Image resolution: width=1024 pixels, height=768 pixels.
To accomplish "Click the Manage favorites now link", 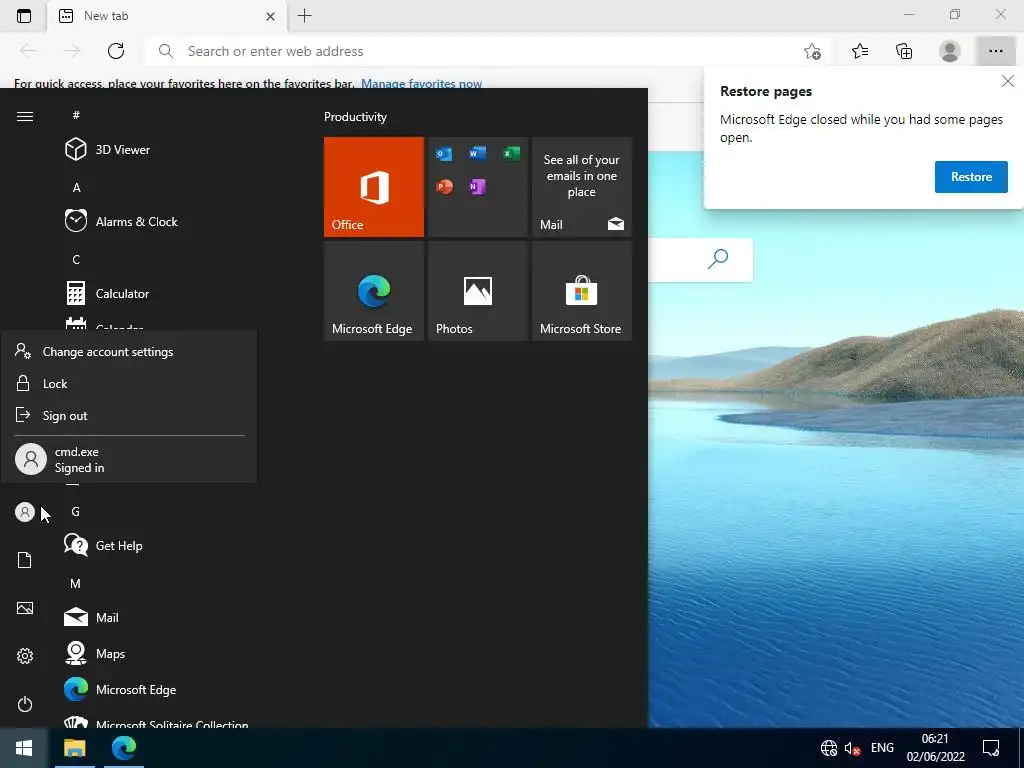I will (421, 83).
